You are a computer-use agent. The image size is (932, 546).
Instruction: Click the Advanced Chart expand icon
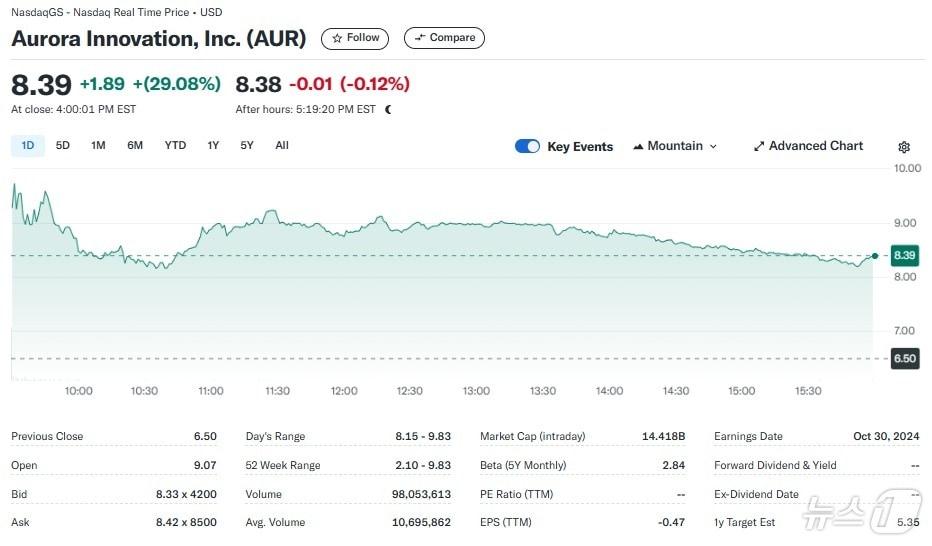pos(759,146)
